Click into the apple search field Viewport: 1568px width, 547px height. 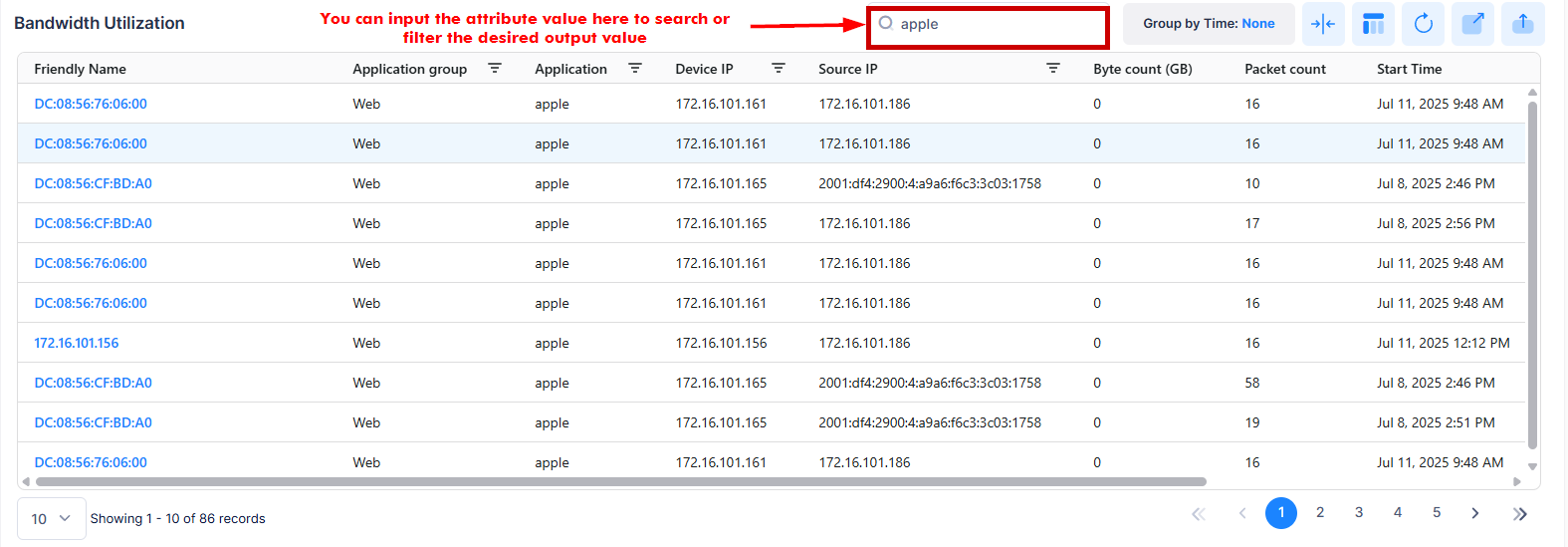point(996,25)
